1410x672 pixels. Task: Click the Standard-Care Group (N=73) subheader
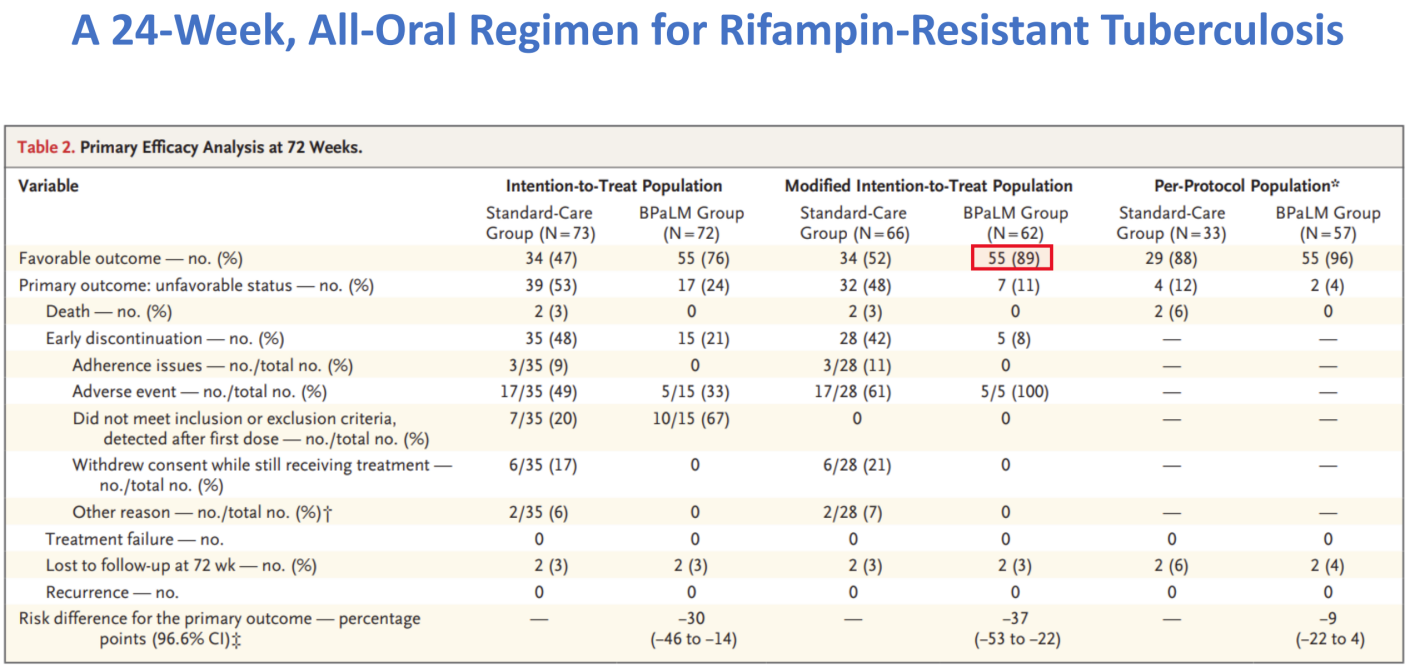coord(539,223)
